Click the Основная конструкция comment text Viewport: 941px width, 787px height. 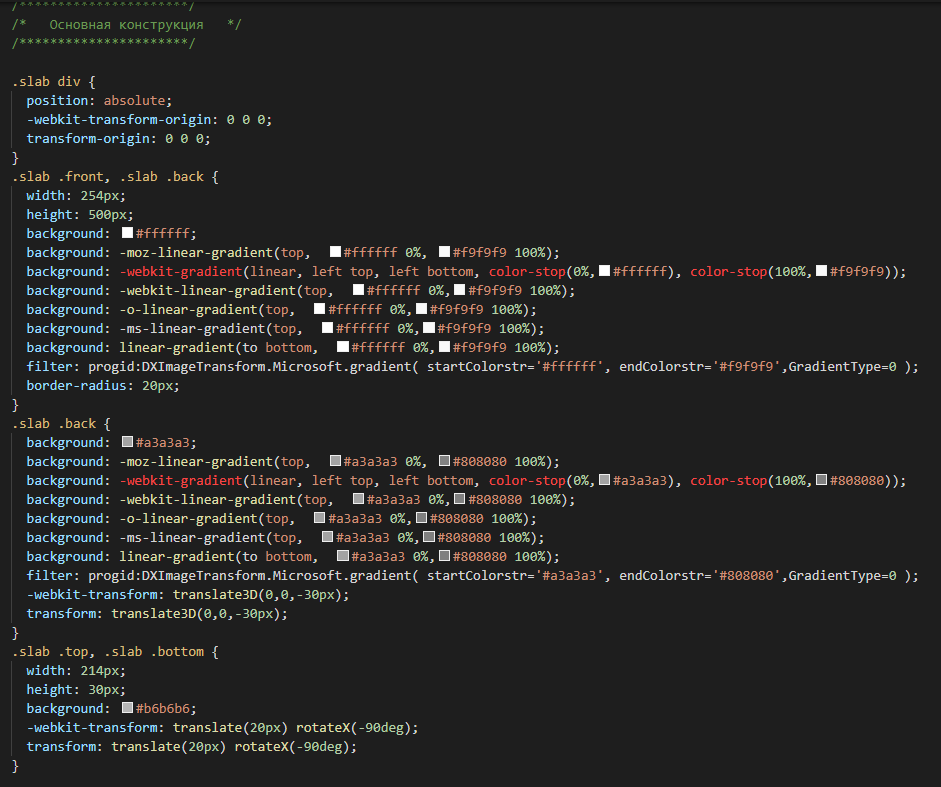coord(126,25)
